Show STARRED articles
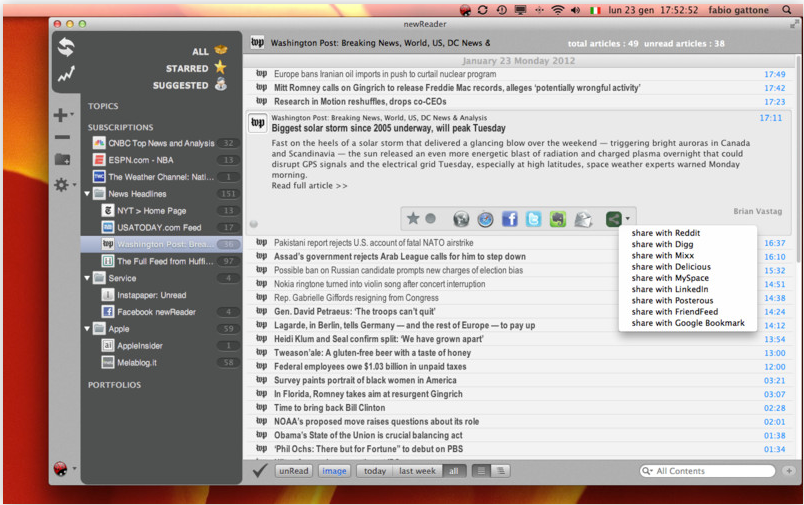 [195, 68]
